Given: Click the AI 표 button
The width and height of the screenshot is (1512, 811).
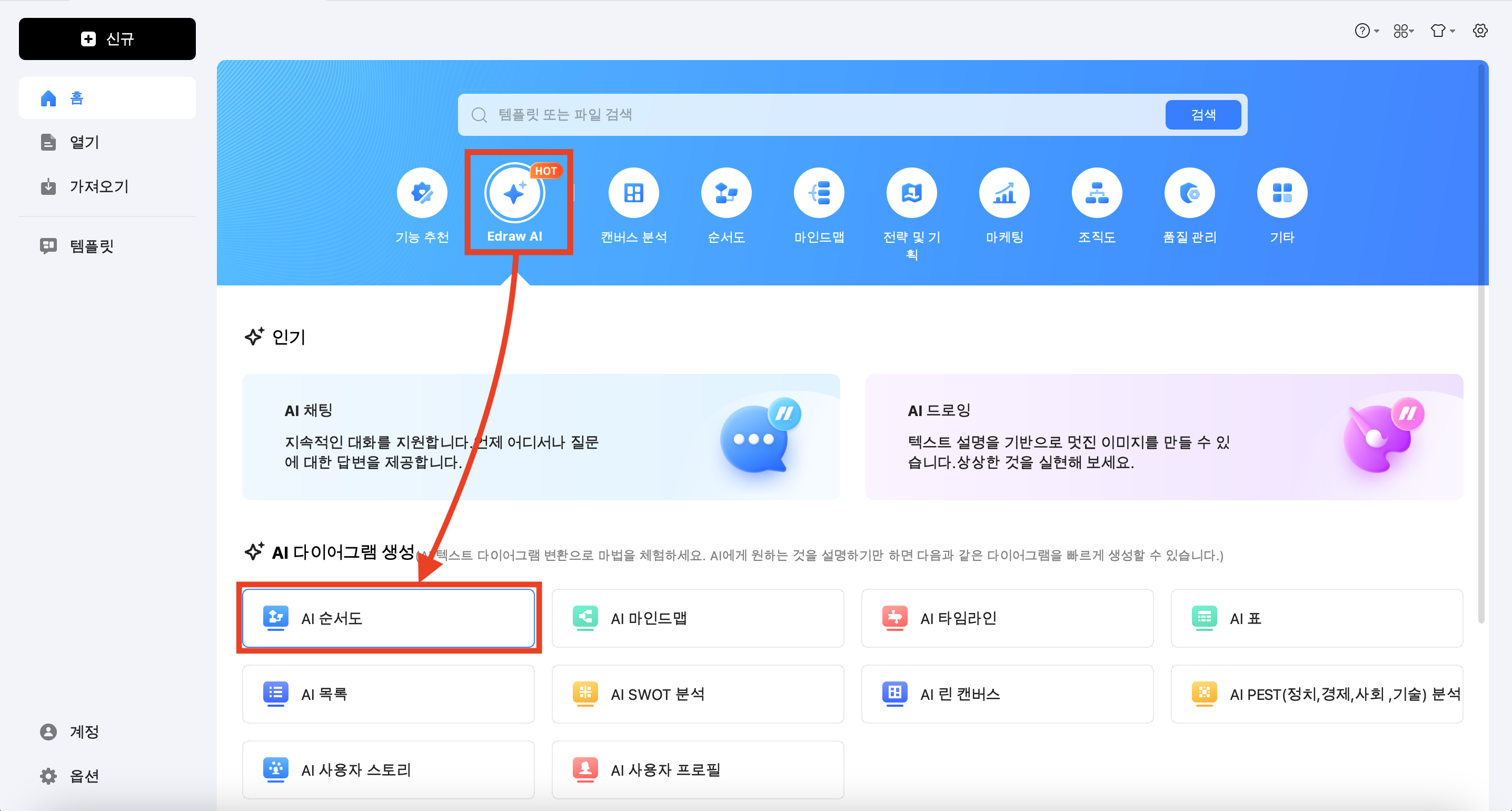Looking at the screenshot, I should point(1317,618).
